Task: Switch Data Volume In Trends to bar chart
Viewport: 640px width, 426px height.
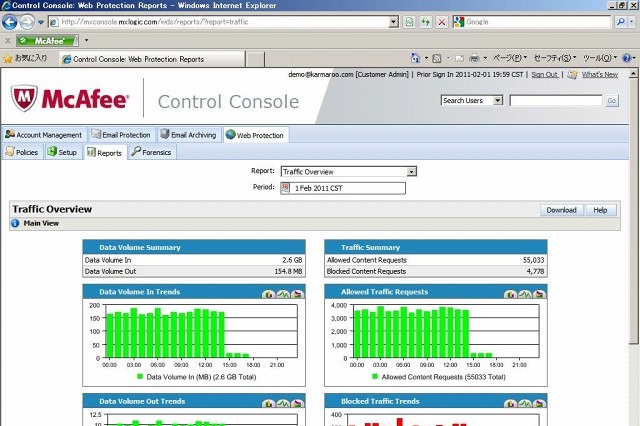Action: point(269,294)
